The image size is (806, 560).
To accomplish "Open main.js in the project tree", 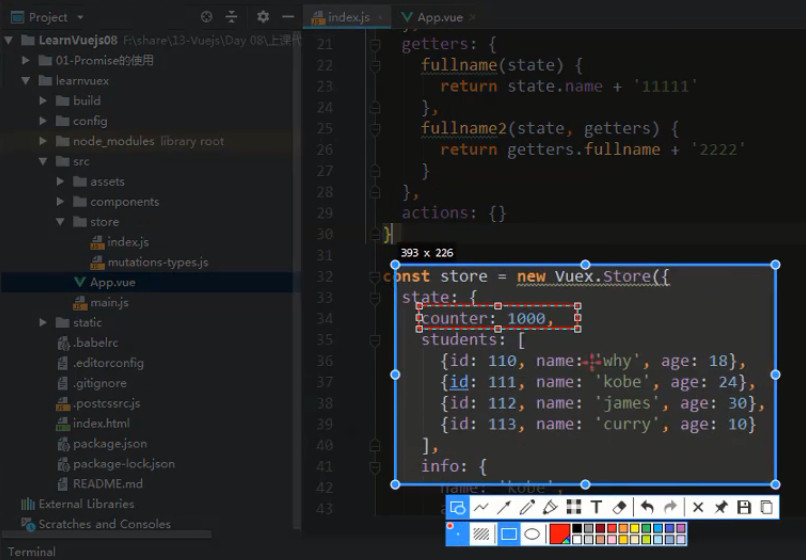I will tap(101, 302).
